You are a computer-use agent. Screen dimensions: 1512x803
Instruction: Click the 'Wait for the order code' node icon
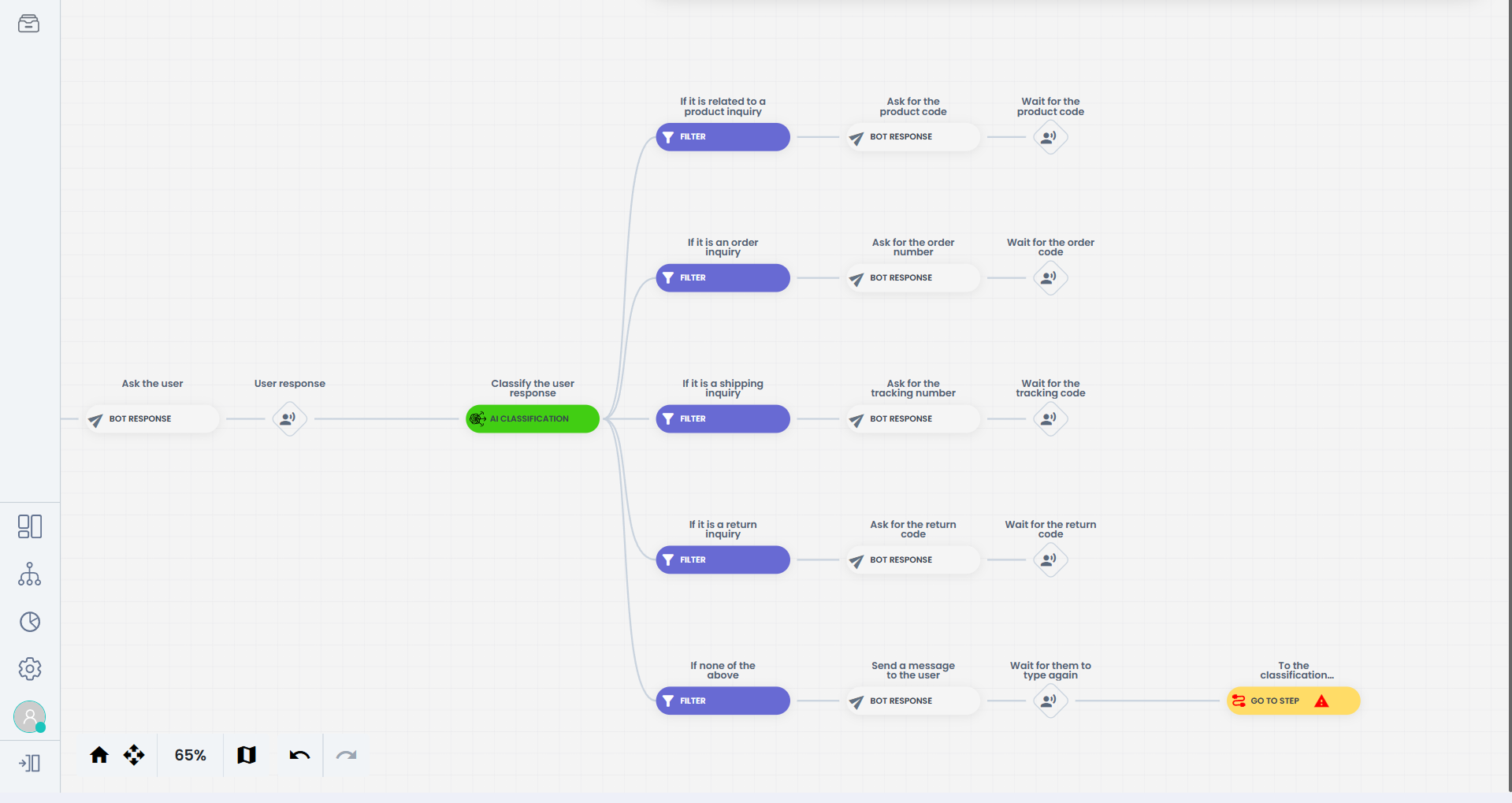[1050, 278]
